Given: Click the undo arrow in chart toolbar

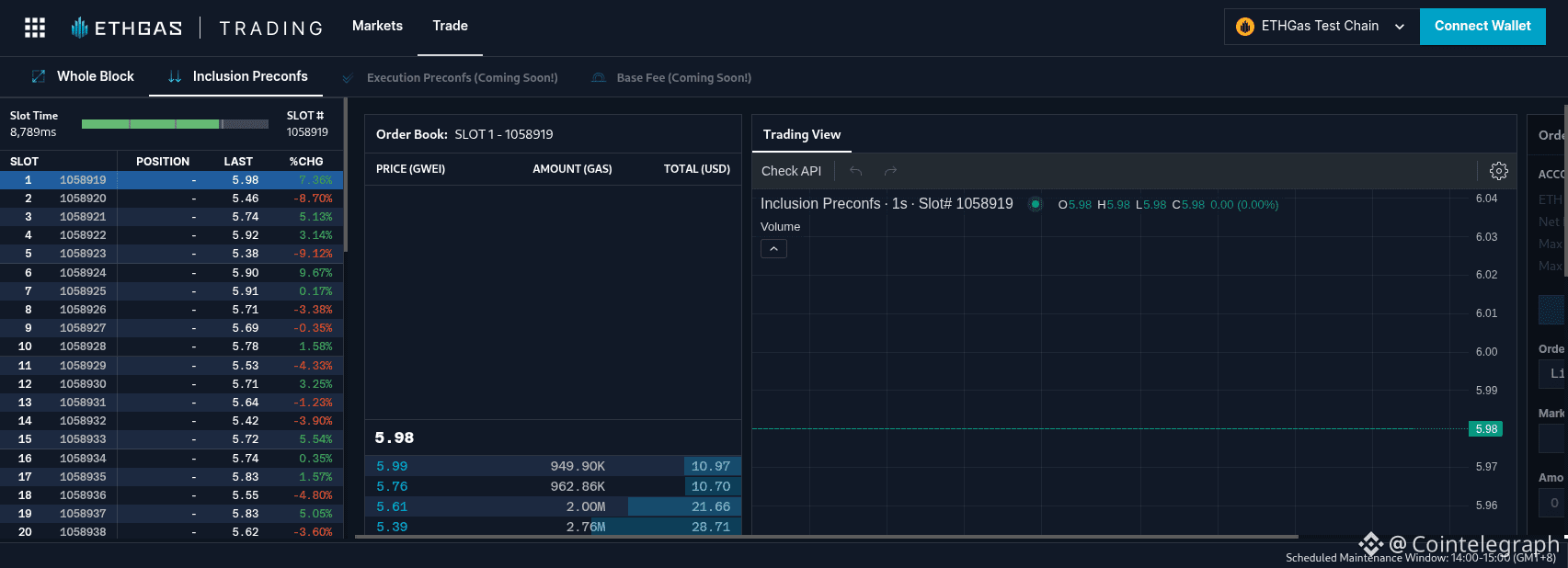Looking at the screenshot, I should [x=855, y=171].
